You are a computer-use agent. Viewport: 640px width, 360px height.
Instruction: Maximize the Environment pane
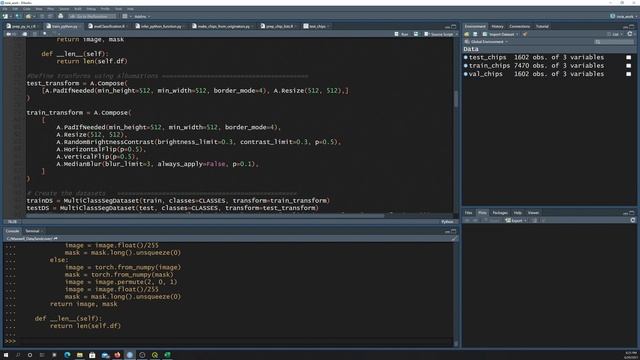click(632, 27)
